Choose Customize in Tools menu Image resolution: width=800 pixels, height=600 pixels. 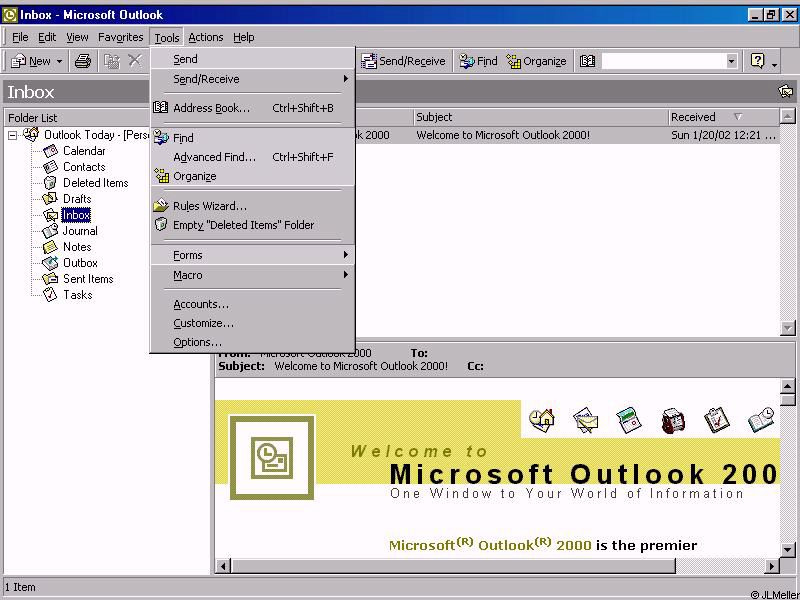tap(253, 323)
